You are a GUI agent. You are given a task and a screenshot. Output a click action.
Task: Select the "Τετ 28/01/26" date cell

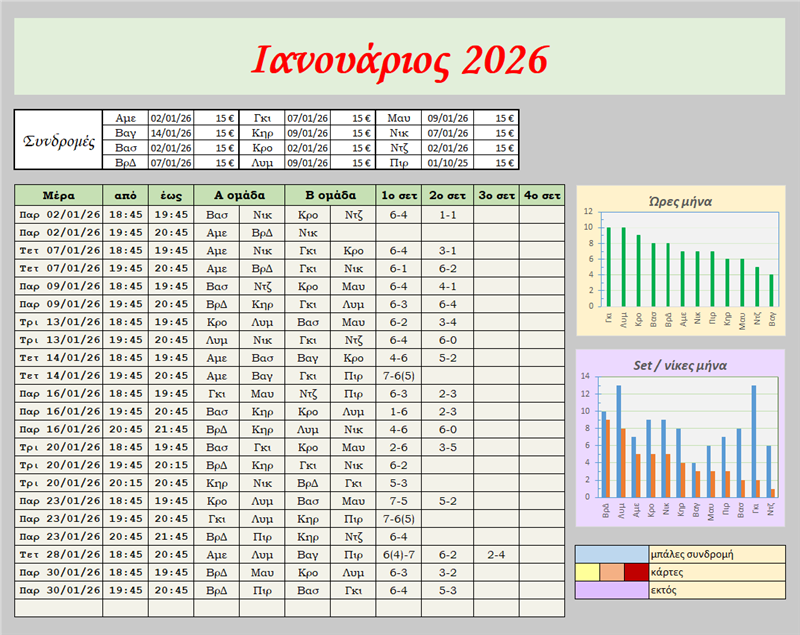[x=59, y=554]
